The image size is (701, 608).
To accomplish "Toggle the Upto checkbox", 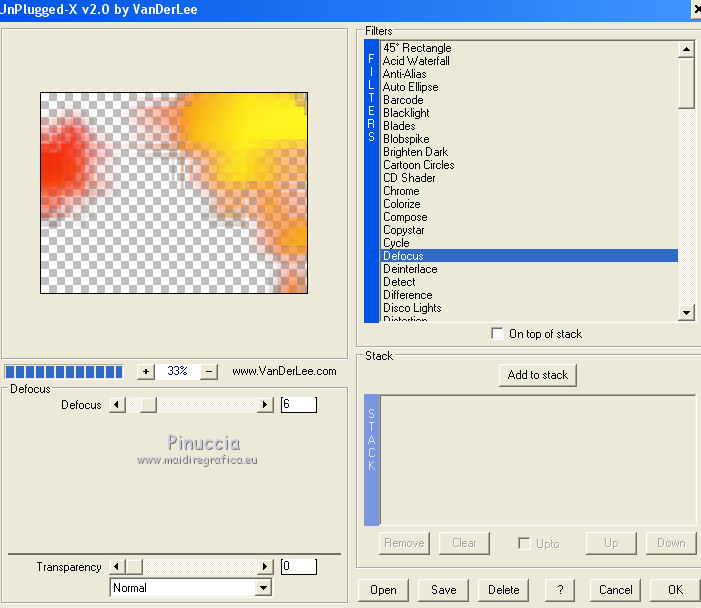I will tap(524, 543).
